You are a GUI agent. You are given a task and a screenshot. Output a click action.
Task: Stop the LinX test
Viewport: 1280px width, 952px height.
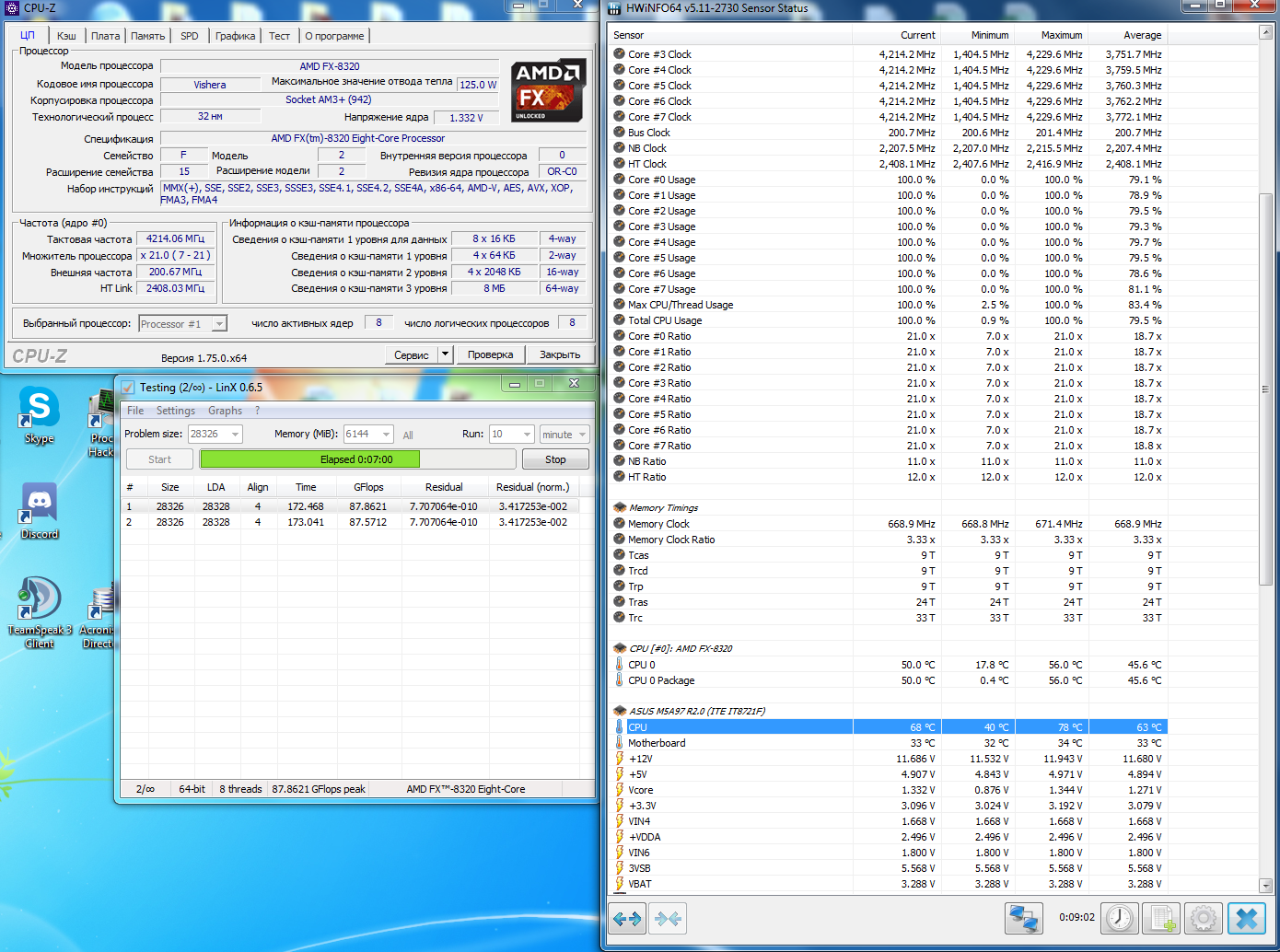point(555,459)
